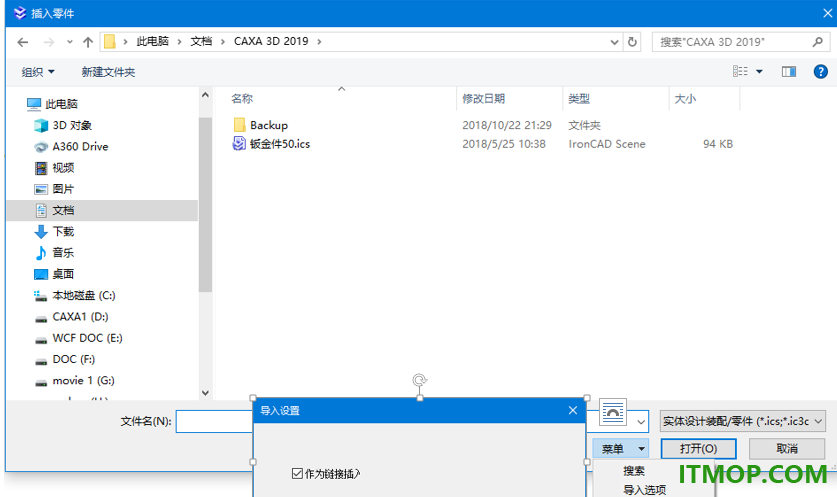Click 此电脑 in the address path
Image resolution: width=837 pixels, height=497 pixels.
[x=152, y=42]
